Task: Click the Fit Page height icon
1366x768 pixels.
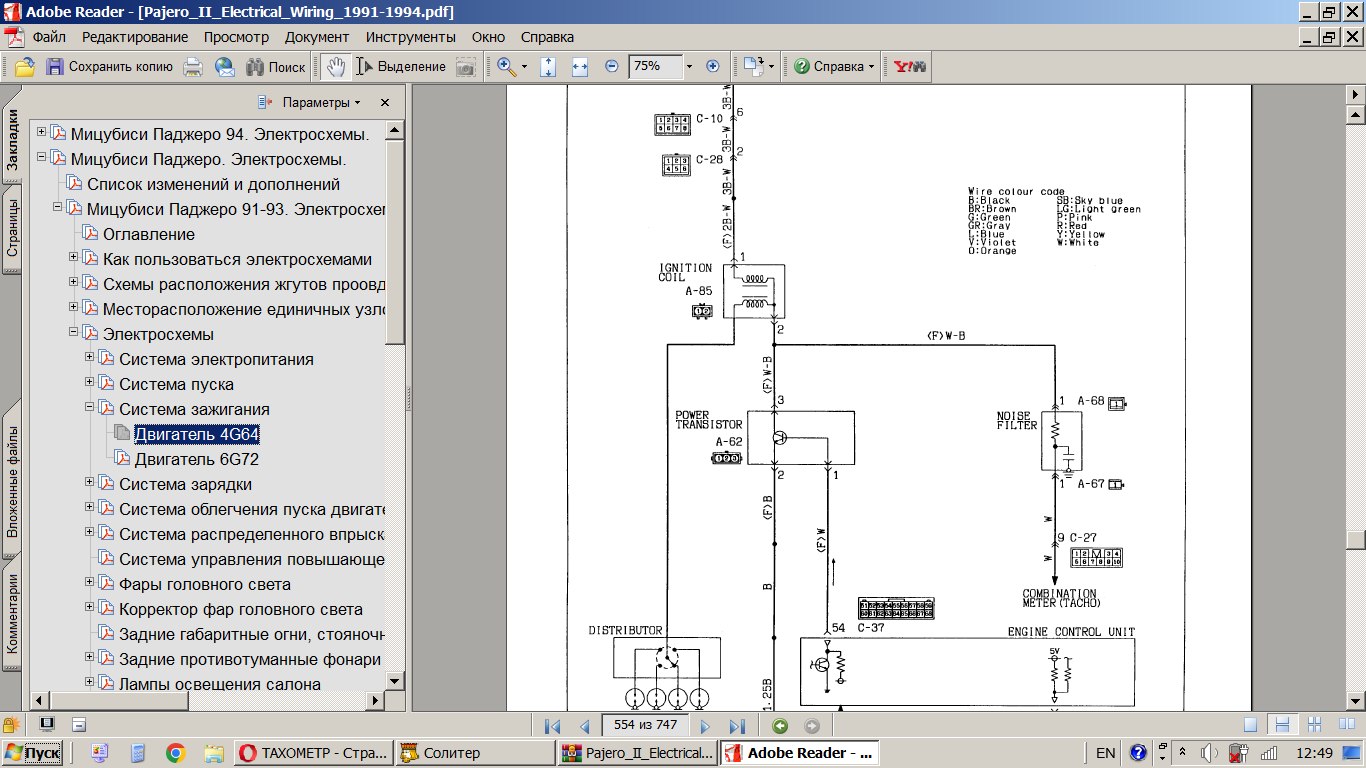Action: pyautogui.click(x=548, y=67)
